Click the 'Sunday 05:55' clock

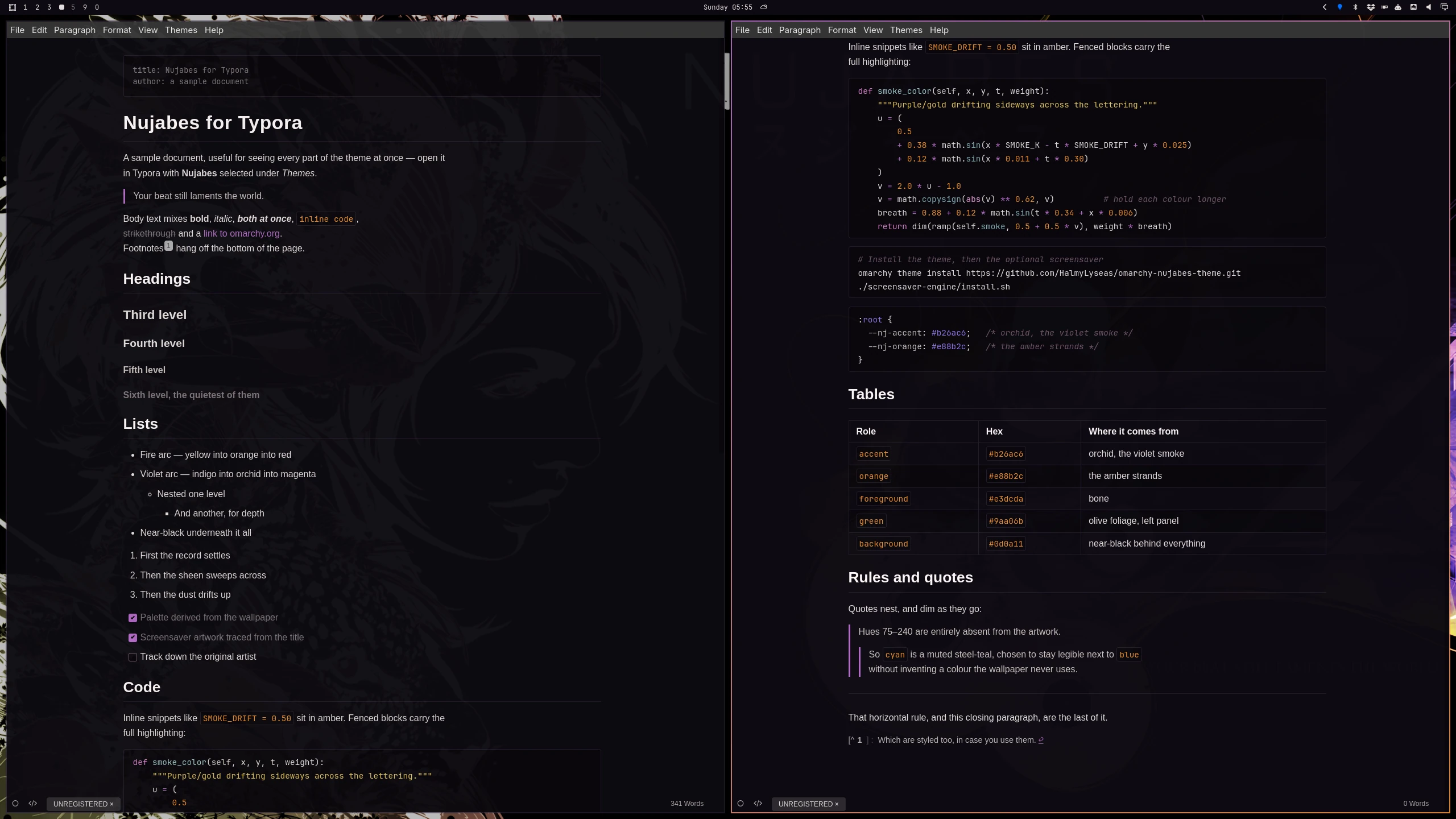(727, 7)
